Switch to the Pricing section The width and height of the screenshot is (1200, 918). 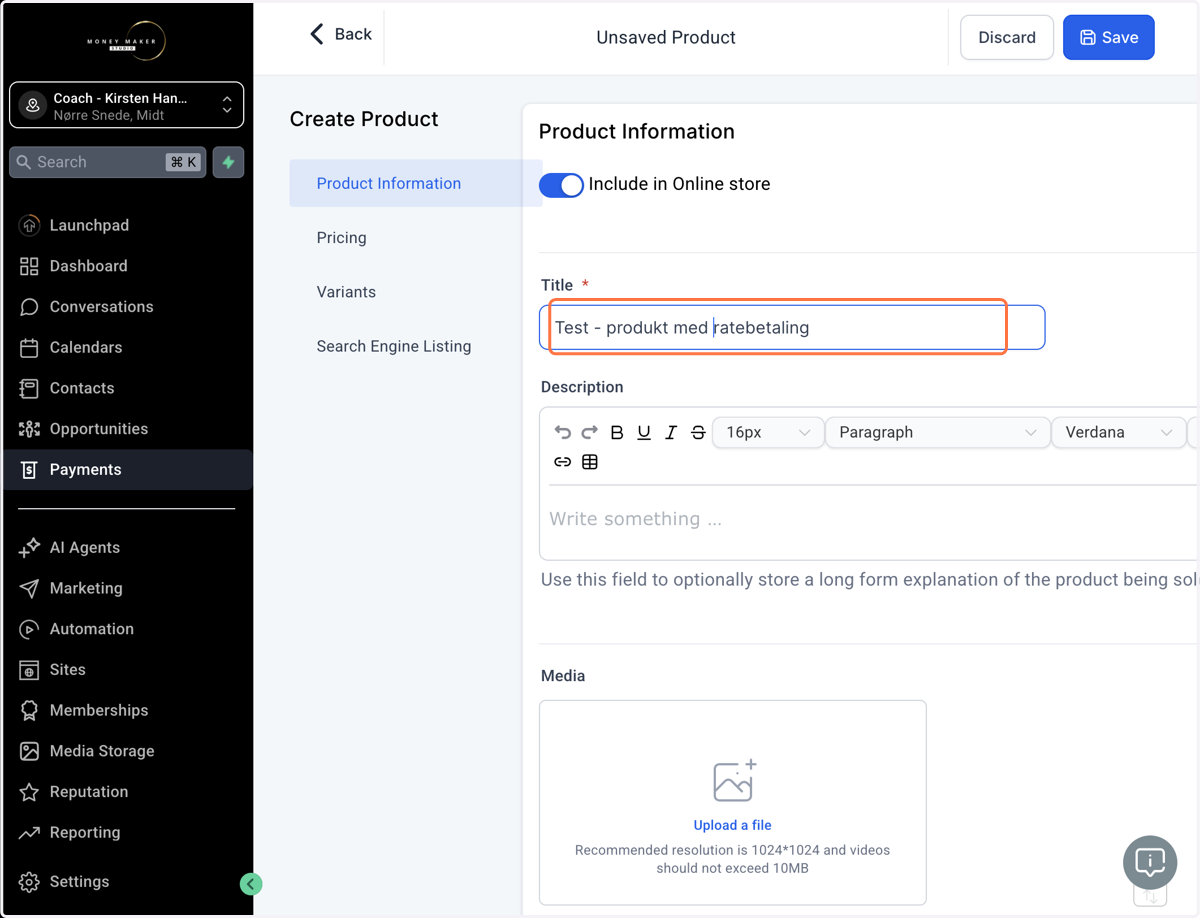[x=342, y=237]
